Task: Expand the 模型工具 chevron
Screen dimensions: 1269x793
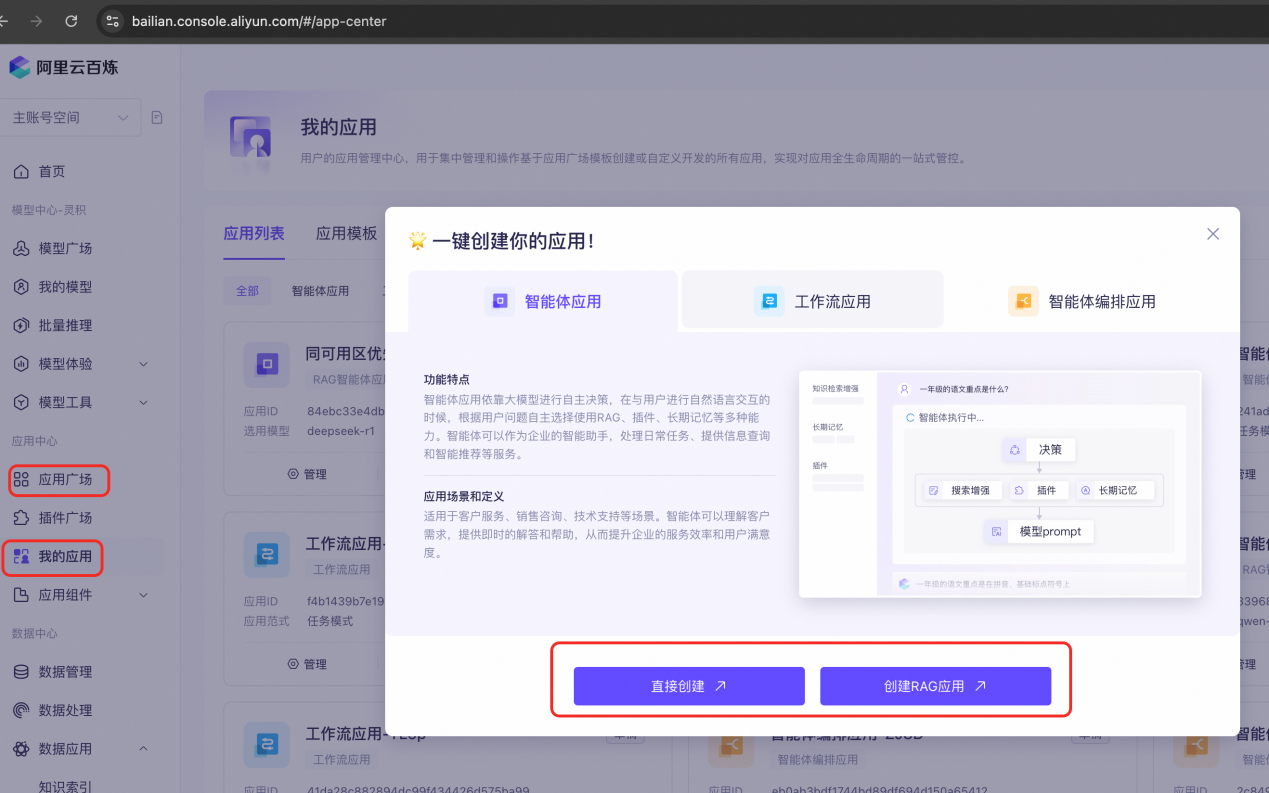Action: coord(143,402)
